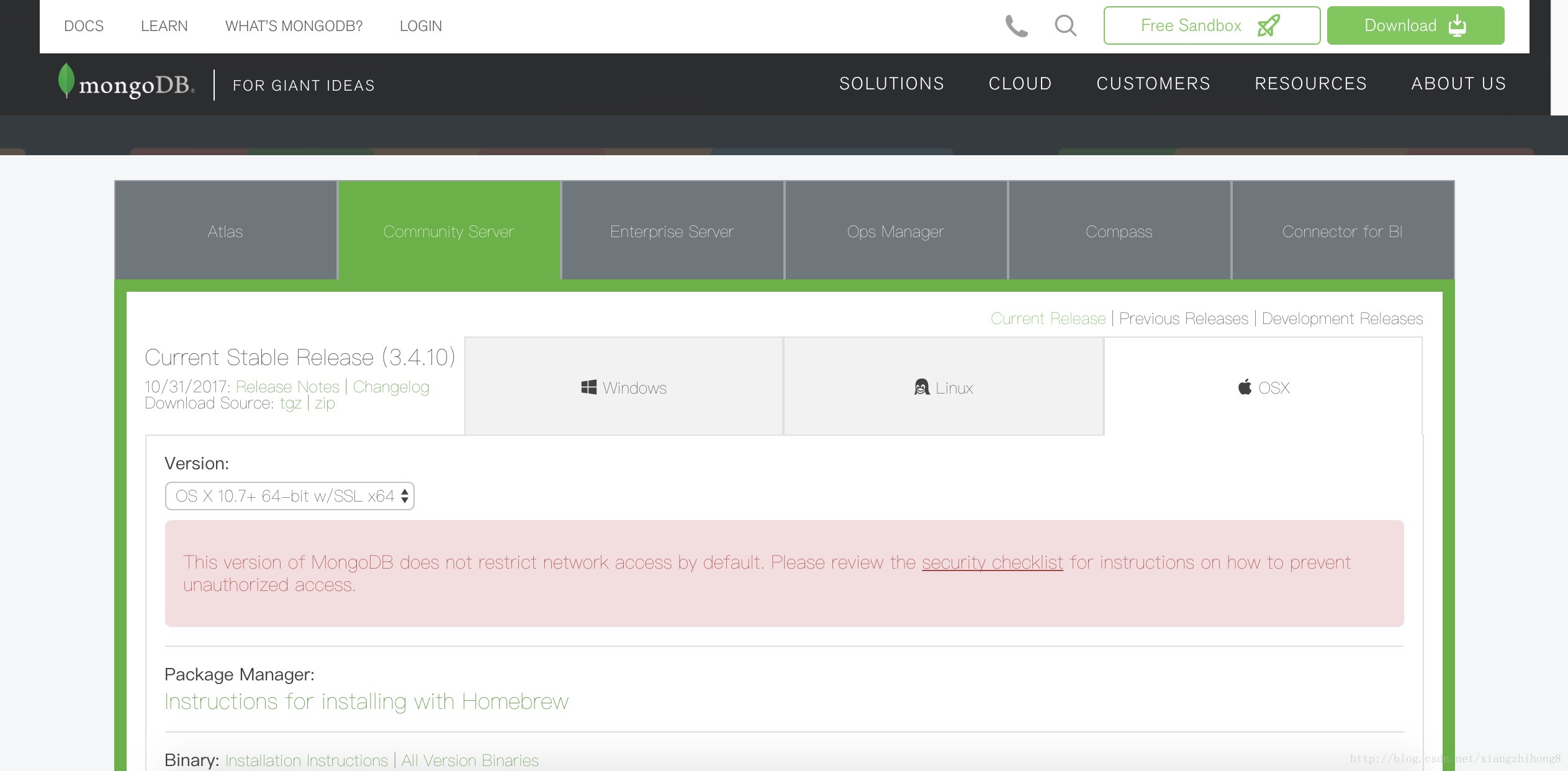The image size is (1568, 771).
Task: Click the rocket icon in Free Sandbox
Action: (x=1268, y=25)
